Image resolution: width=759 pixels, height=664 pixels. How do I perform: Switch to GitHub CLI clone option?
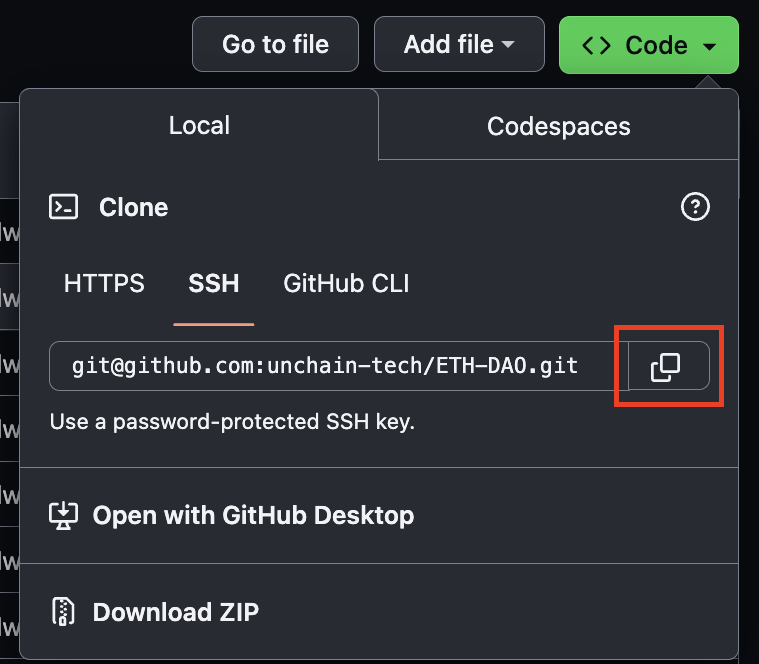346,283
